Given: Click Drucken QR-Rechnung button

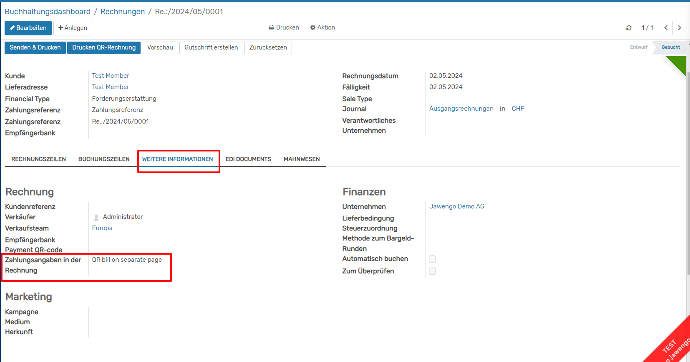Looking at the screenshot, I should (104, 48).
